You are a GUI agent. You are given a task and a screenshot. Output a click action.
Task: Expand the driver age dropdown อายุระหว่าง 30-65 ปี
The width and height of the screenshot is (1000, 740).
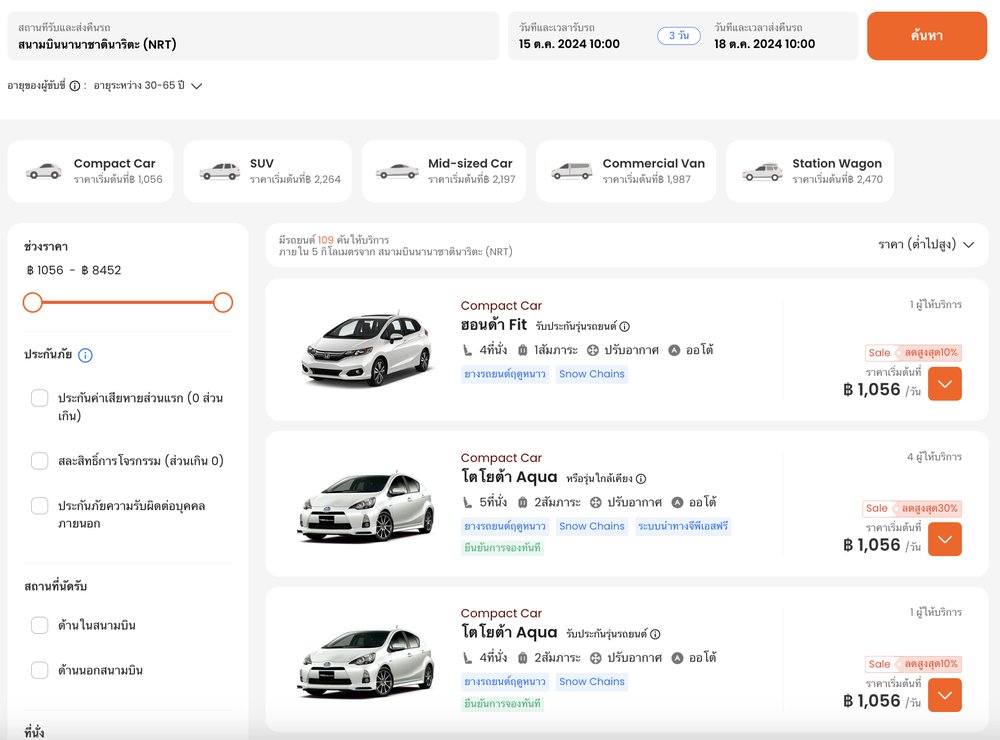pyautogui.click(x=148, y=85)
